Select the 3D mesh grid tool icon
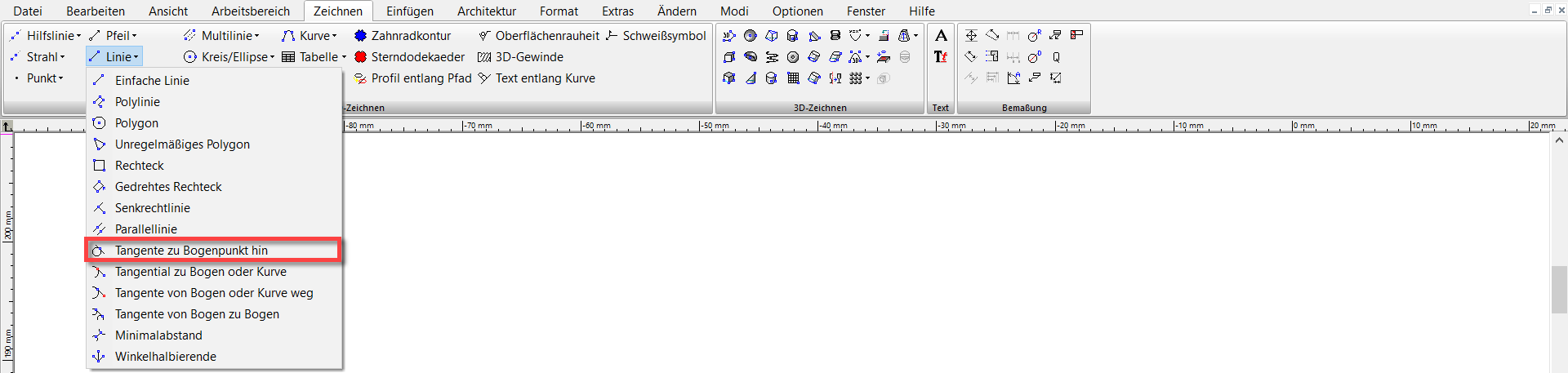This screenshot has height=373, width=1568. click(793, 78)
